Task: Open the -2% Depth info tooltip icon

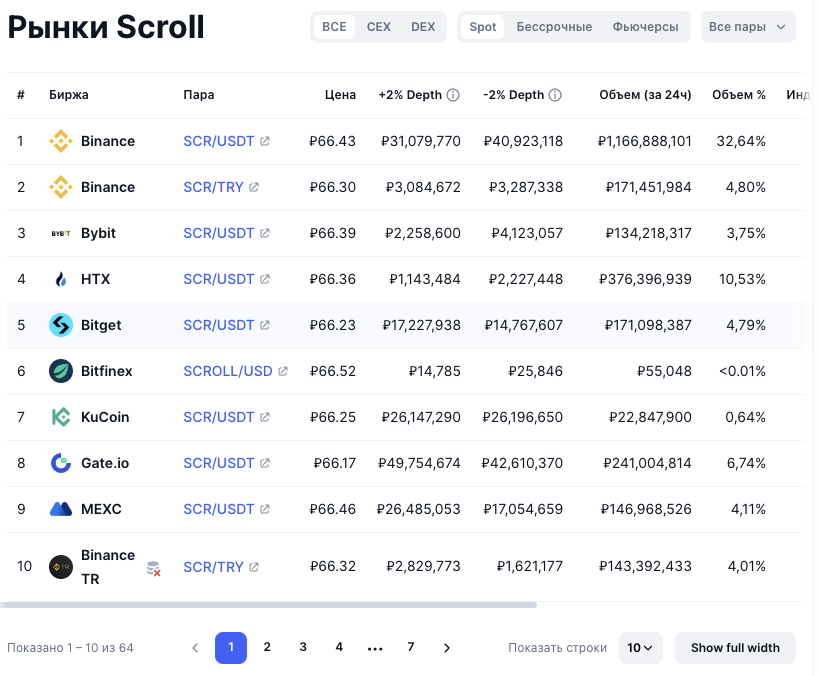Action: 555,95
